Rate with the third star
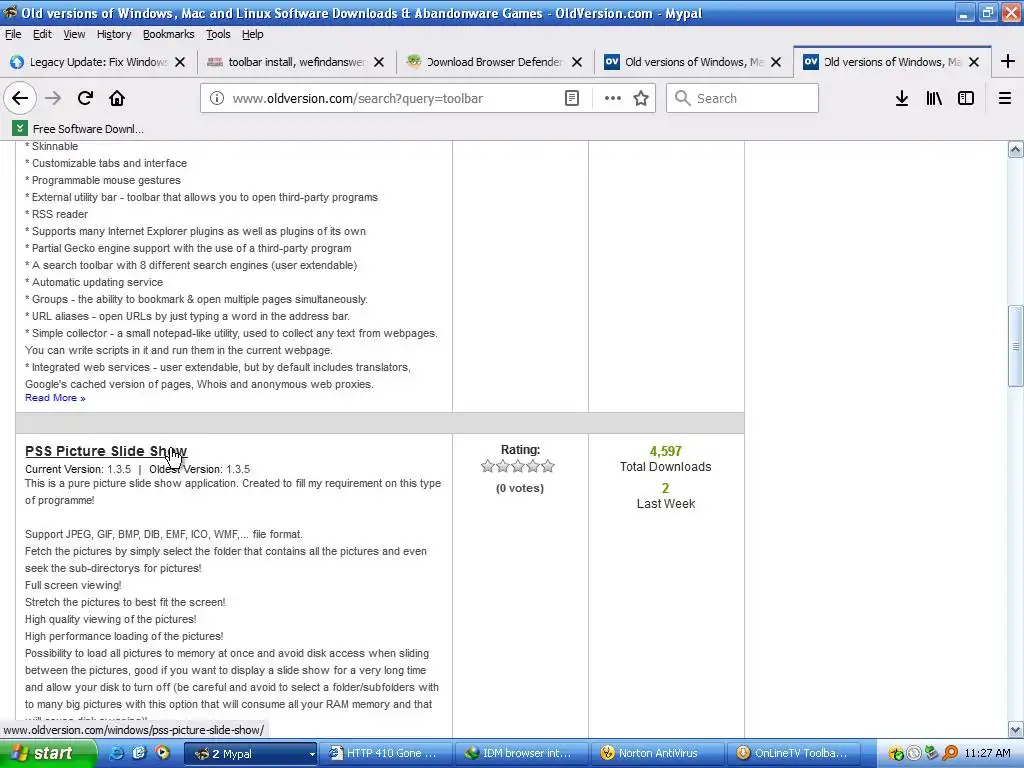This screenshot has height=768, width=1024. [518, 466]
